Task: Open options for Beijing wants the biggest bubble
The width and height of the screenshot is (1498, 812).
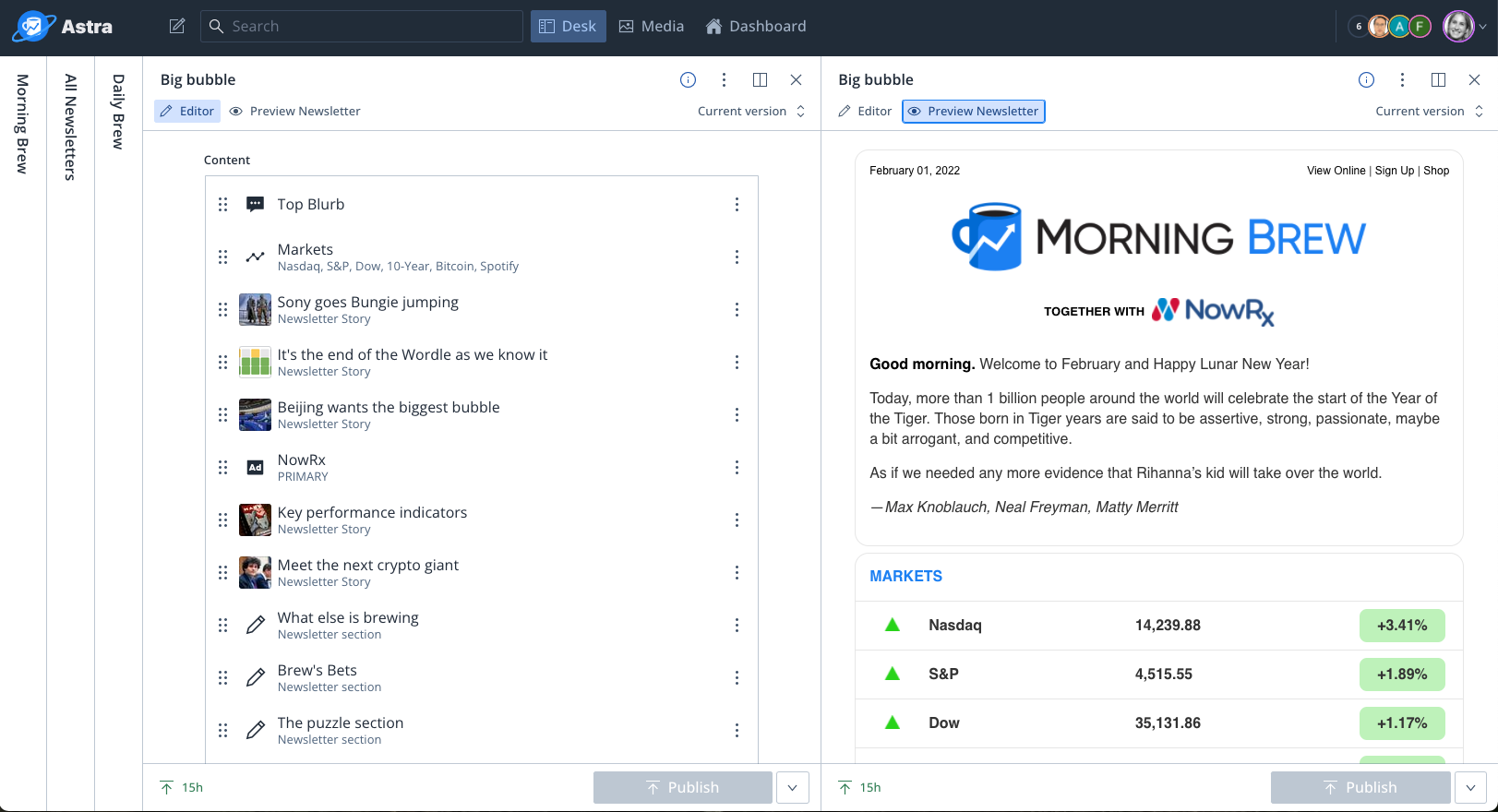Action: click(737, 414)
